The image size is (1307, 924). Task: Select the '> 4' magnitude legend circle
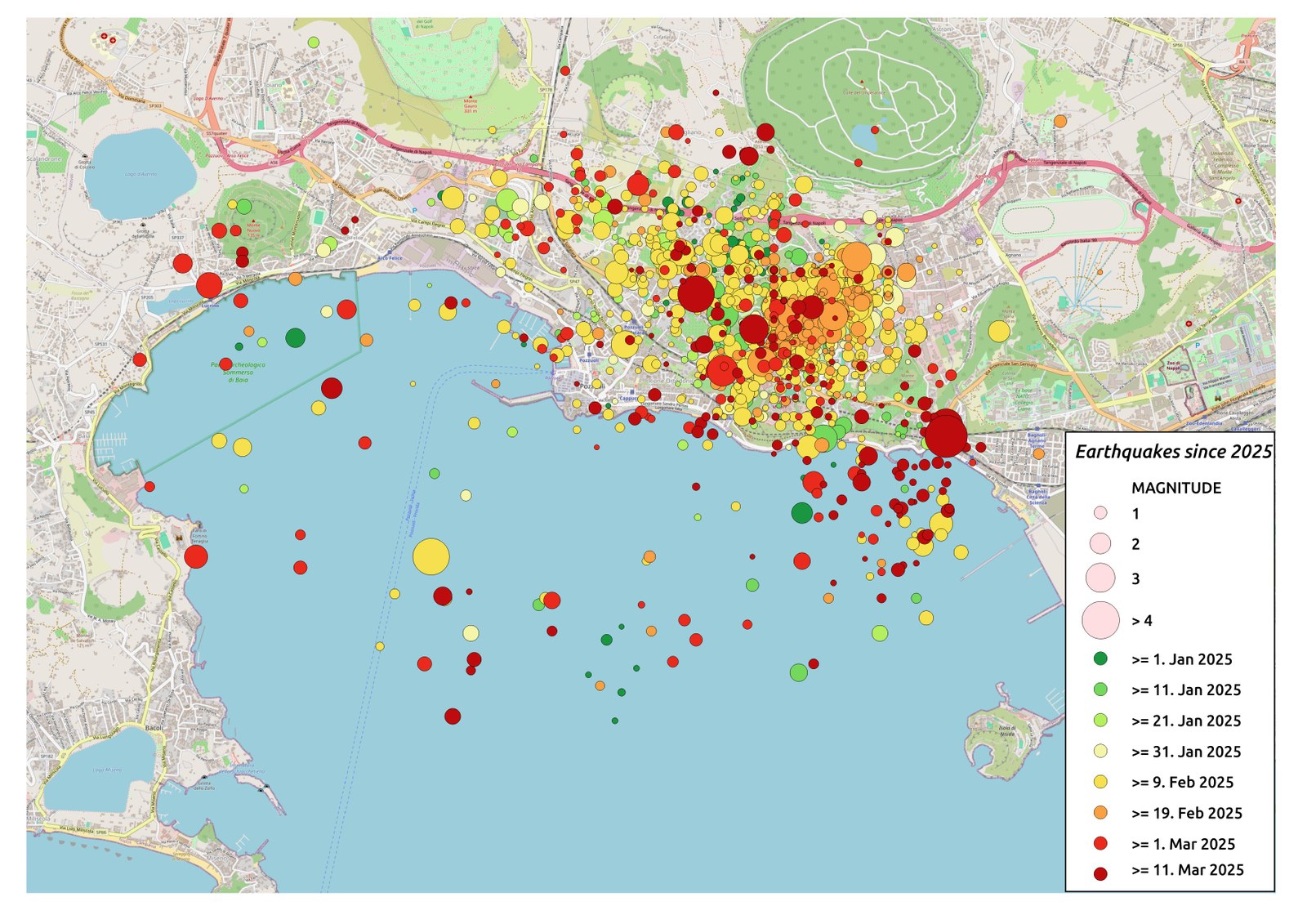point(1100,620)
